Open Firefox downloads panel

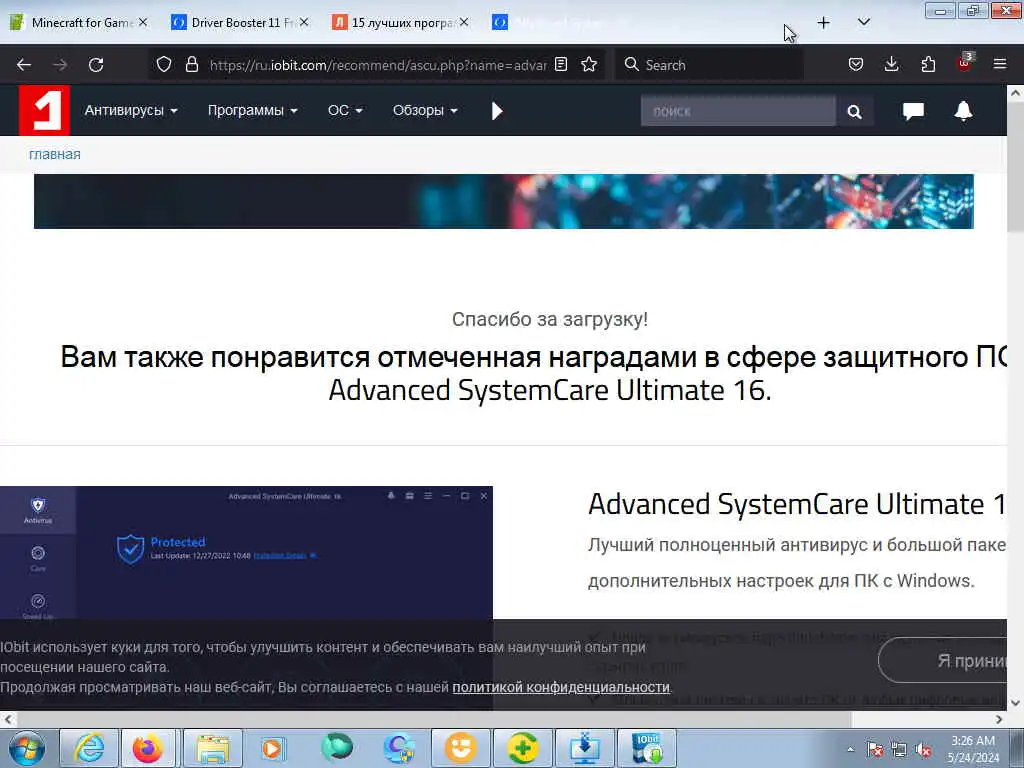891,64
